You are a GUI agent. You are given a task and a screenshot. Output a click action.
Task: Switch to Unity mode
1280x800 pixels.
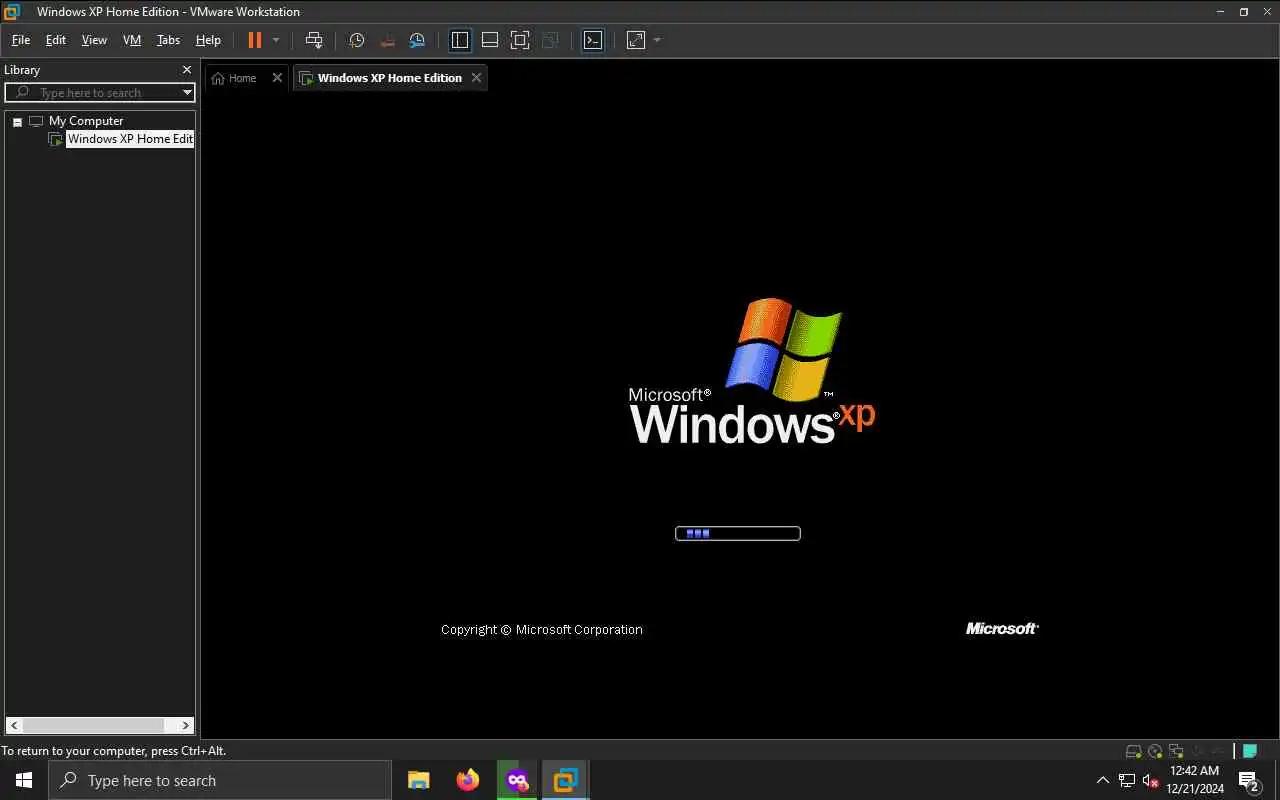coord(550,40)
